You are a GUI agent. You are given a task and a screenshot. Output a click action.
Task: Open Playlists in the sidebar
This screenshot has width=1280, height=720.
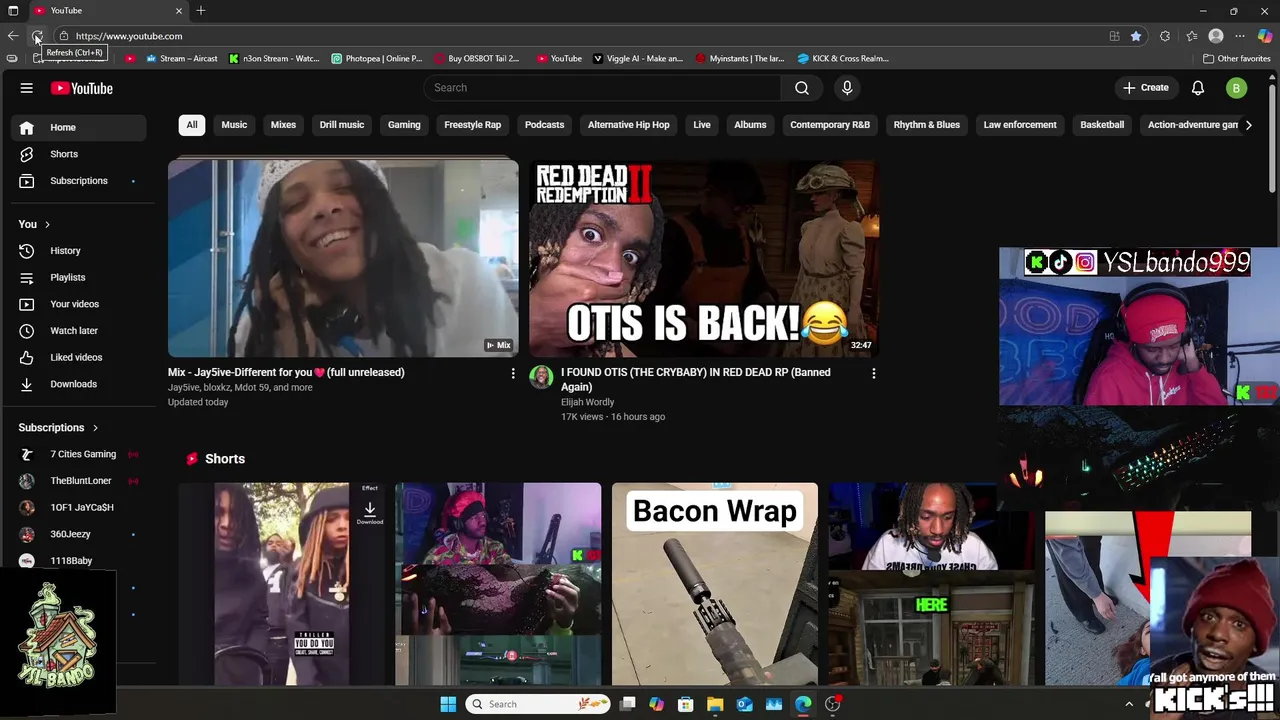tap(79, 277)
